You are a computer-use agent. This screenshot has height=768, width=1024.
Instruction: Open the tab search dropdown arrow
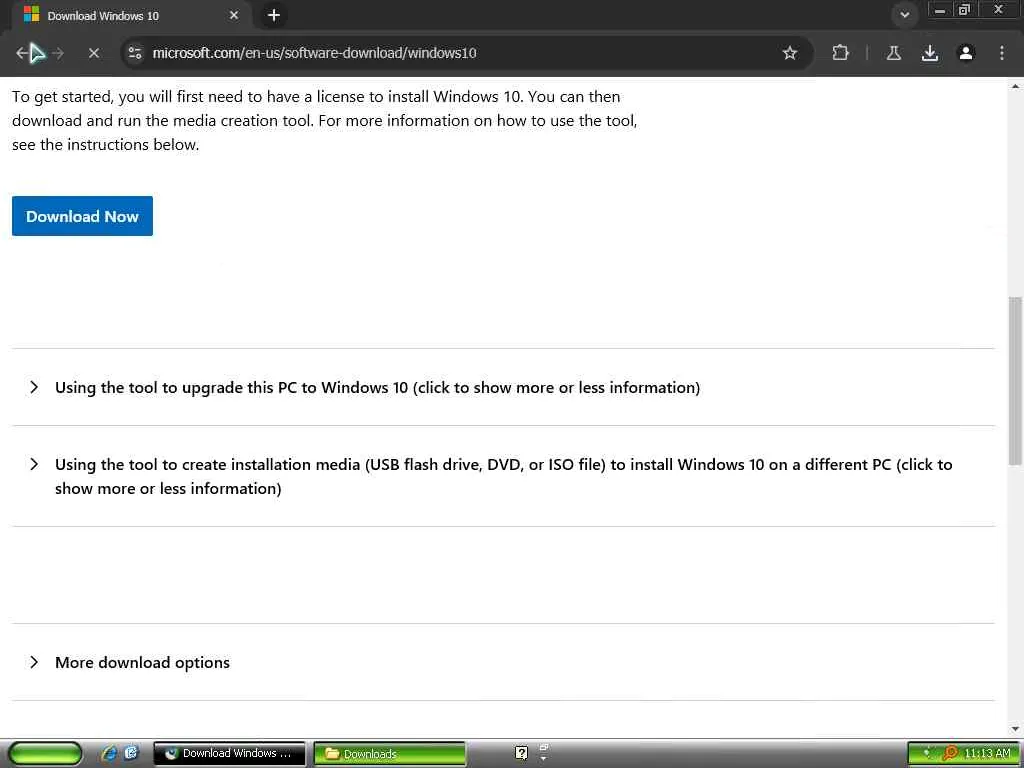point(904,15)
